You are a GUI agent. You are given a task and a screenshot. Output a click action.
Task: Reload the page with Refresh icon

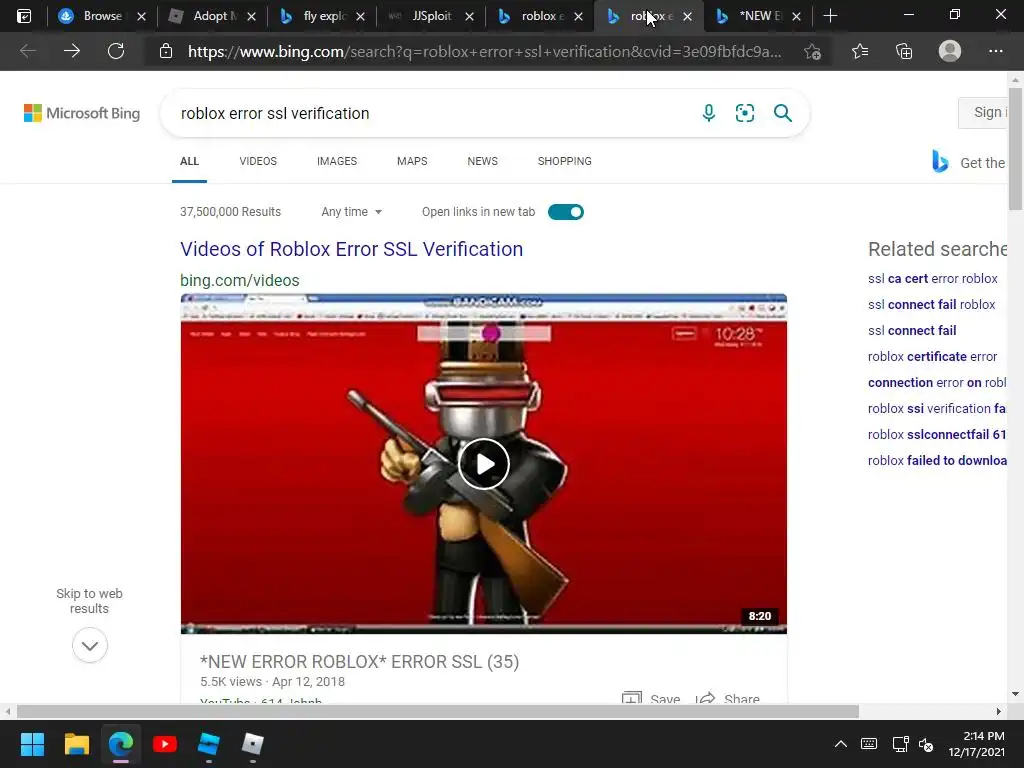point(116,51)
